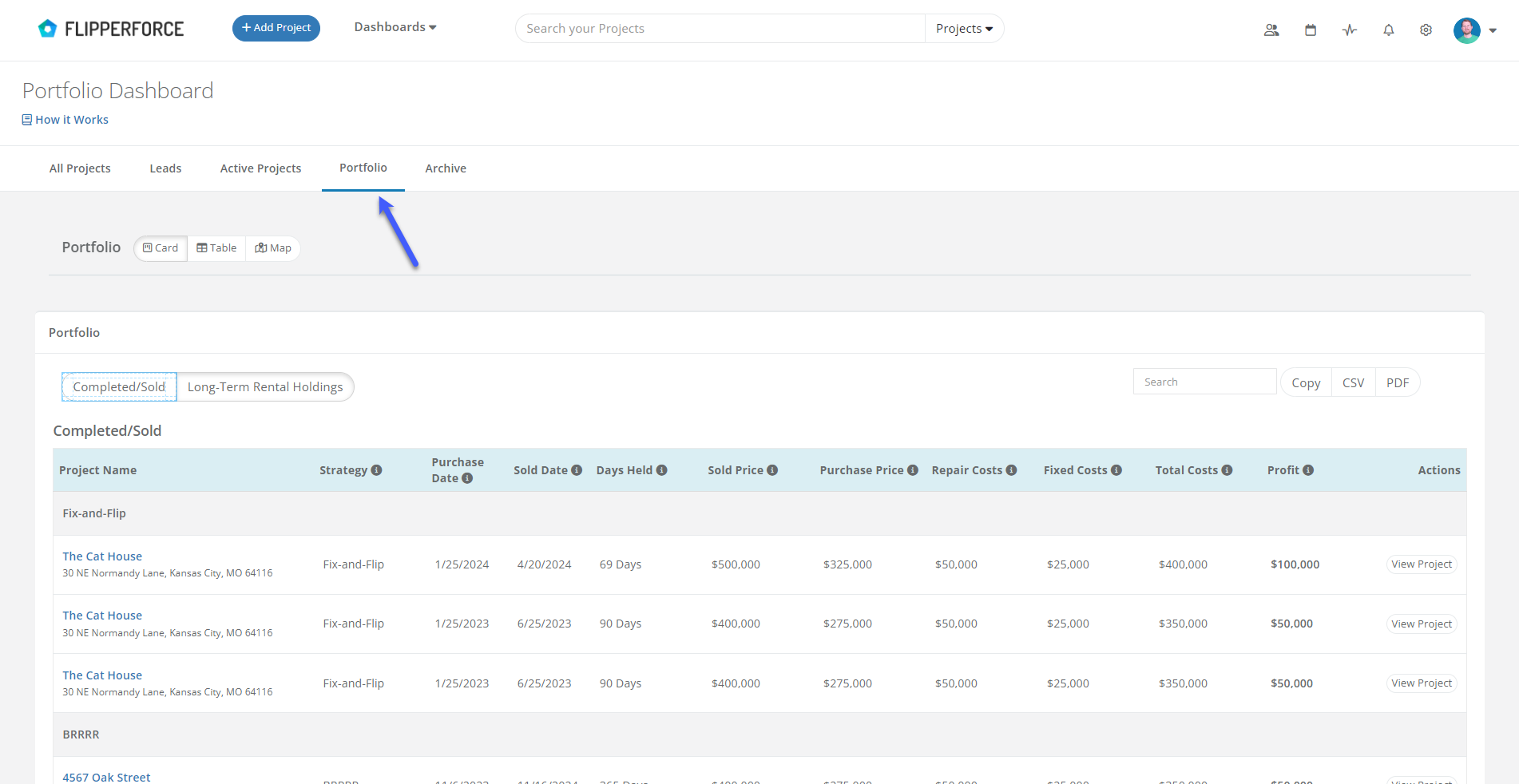The image size is (1519, 784).
Task: Sort by Project Name column header
Action: [97, 470]
